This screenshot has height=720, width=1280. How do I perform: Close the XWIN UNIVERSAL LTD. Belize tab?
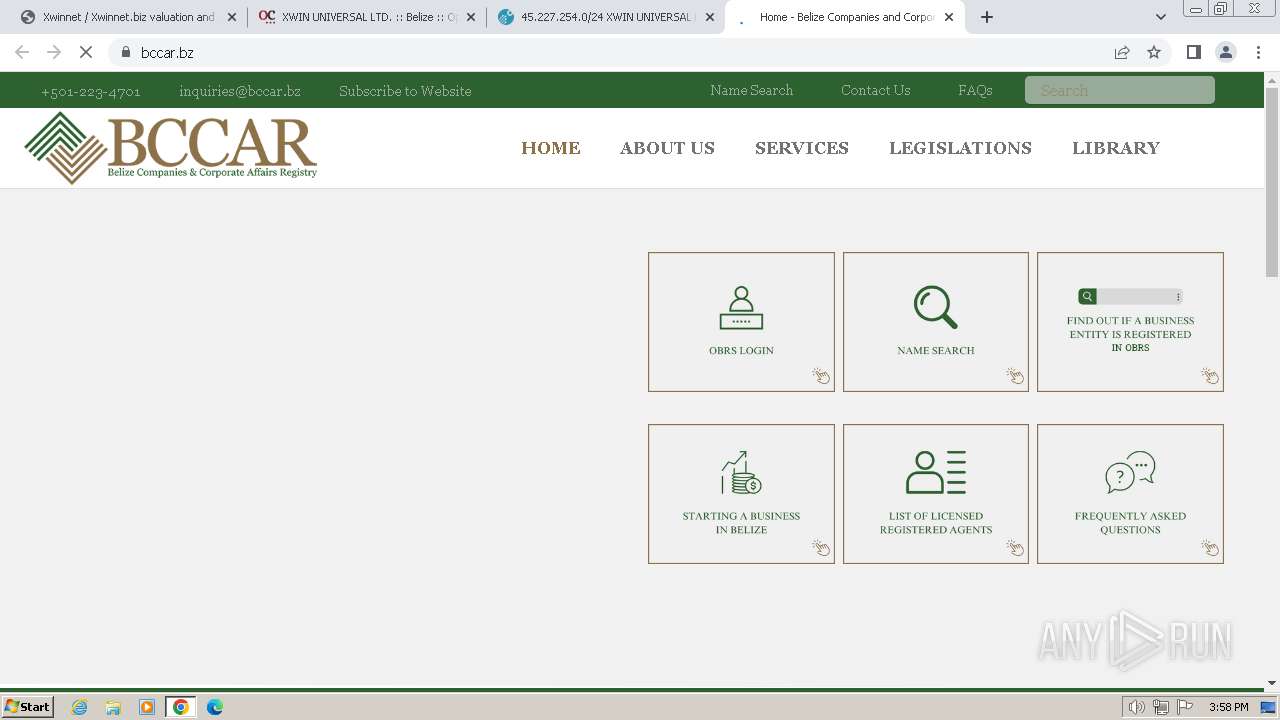point(471,17)
